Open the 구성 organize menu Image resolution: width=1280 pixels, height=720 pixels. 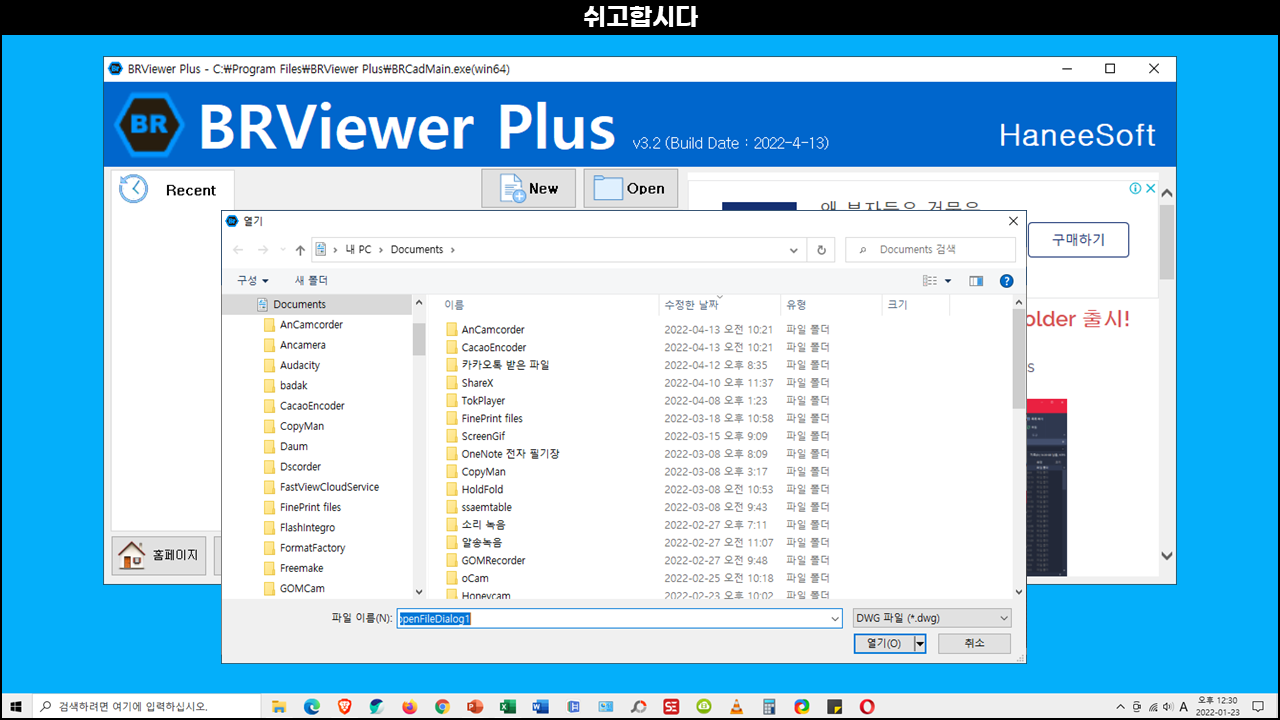[x=252, y=281]
